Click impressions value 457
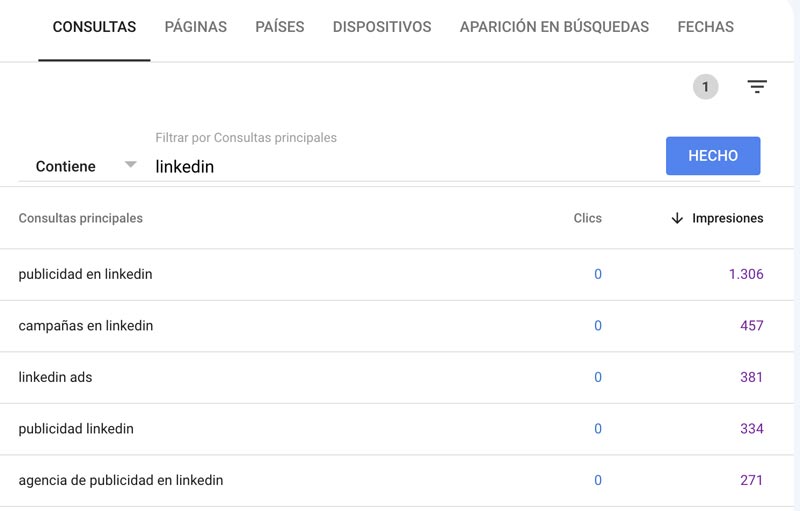Viewport: 800px width, 511px height. coord(752,326)
